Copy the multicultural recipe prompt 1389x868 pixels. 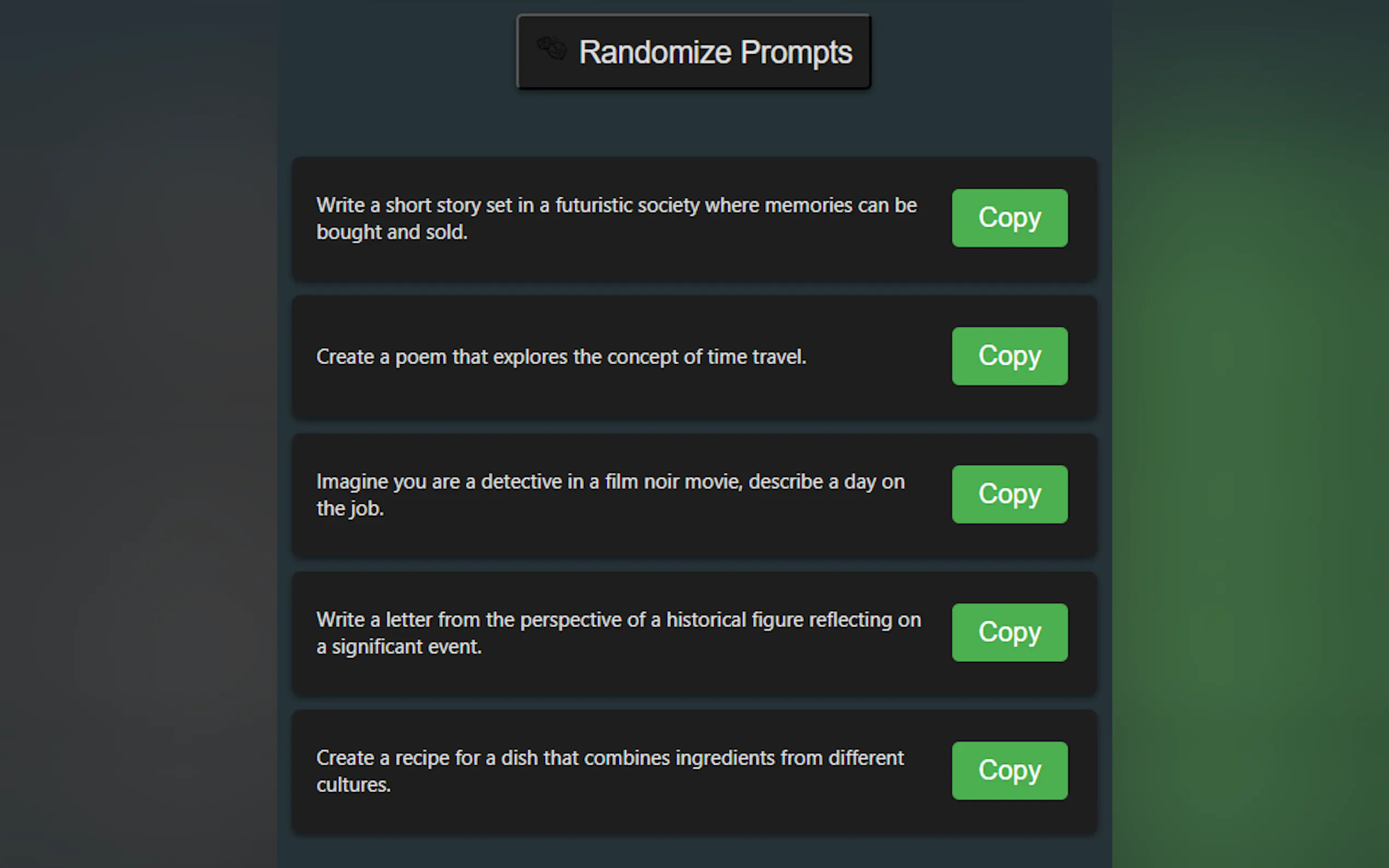(1009, 770)
